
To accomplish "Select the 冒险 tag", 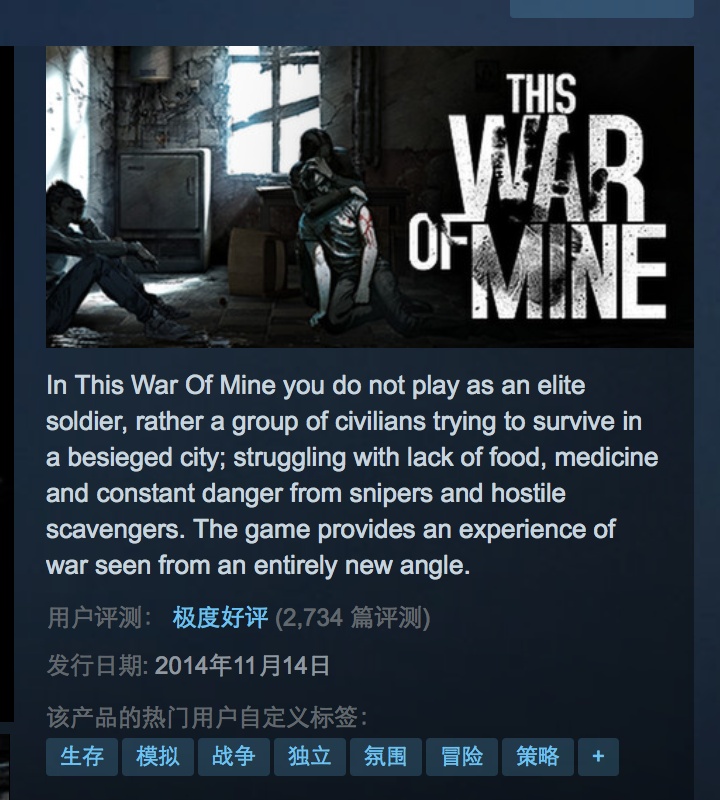I will pyautogui.click(x=462, y=757).
